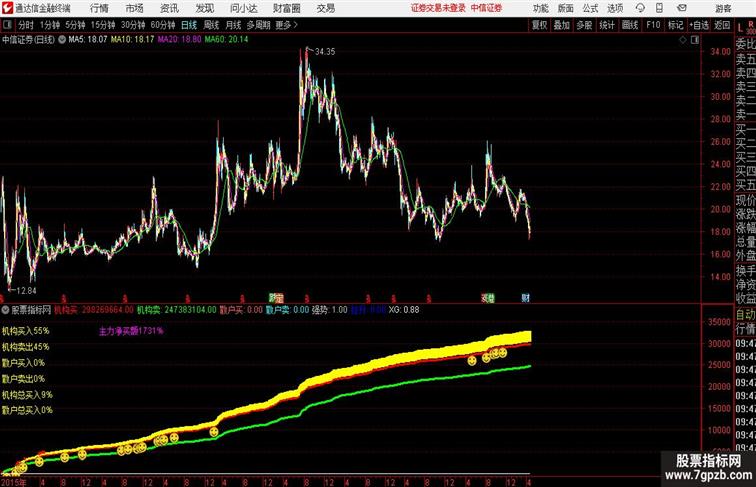The height and width of the screenshot is (487, 756).
Task: Click the 游客 user label
Action: [x=723, y=8]
